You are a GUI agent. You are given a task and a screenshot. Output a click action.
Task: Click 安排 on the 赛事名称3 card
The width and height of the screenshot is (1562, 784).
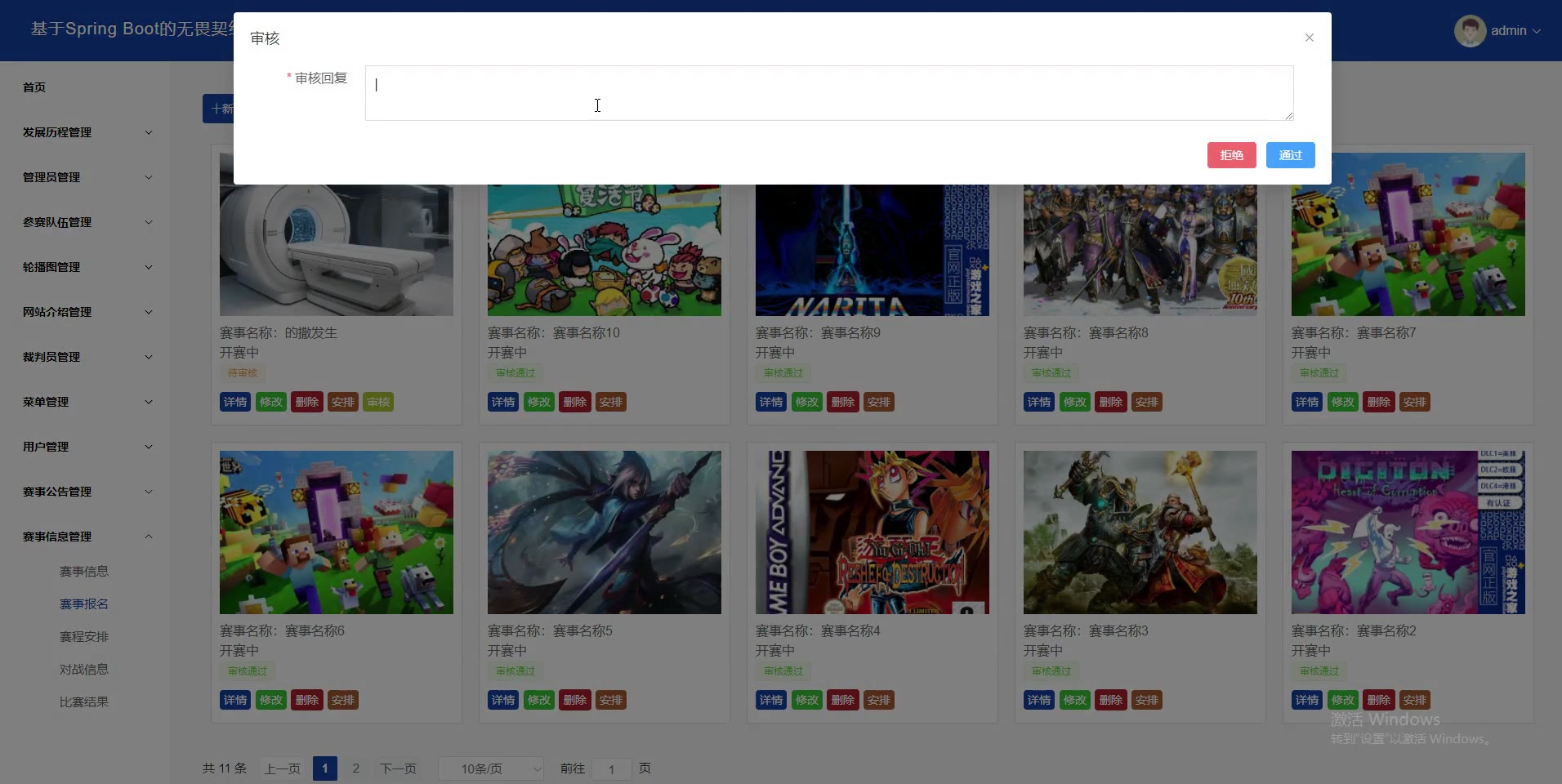[1147, 700]
